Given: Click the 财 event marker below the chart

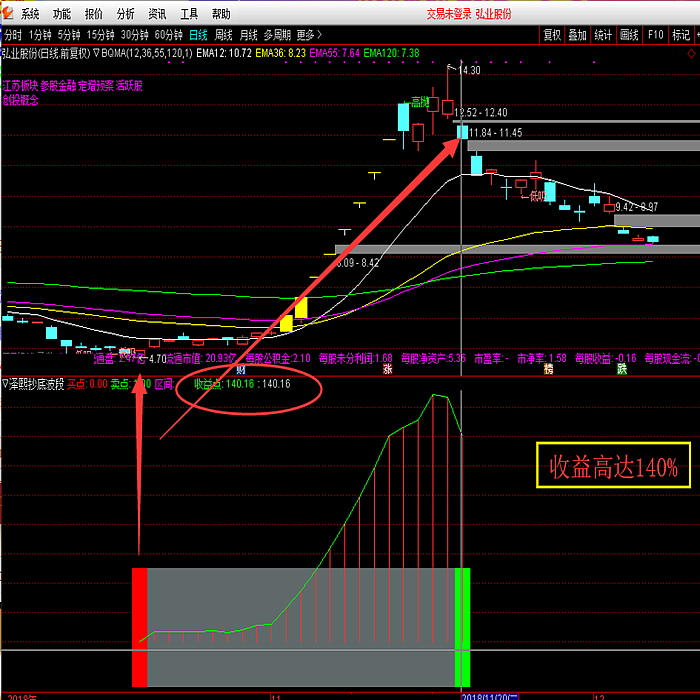Looking at the screenshot, I should coord(241,369).
